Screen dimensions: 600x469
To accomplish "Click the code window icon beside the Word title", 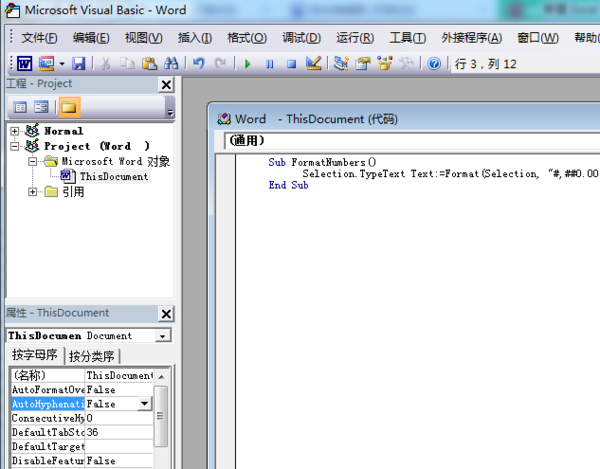I will (x=224, y=119).
